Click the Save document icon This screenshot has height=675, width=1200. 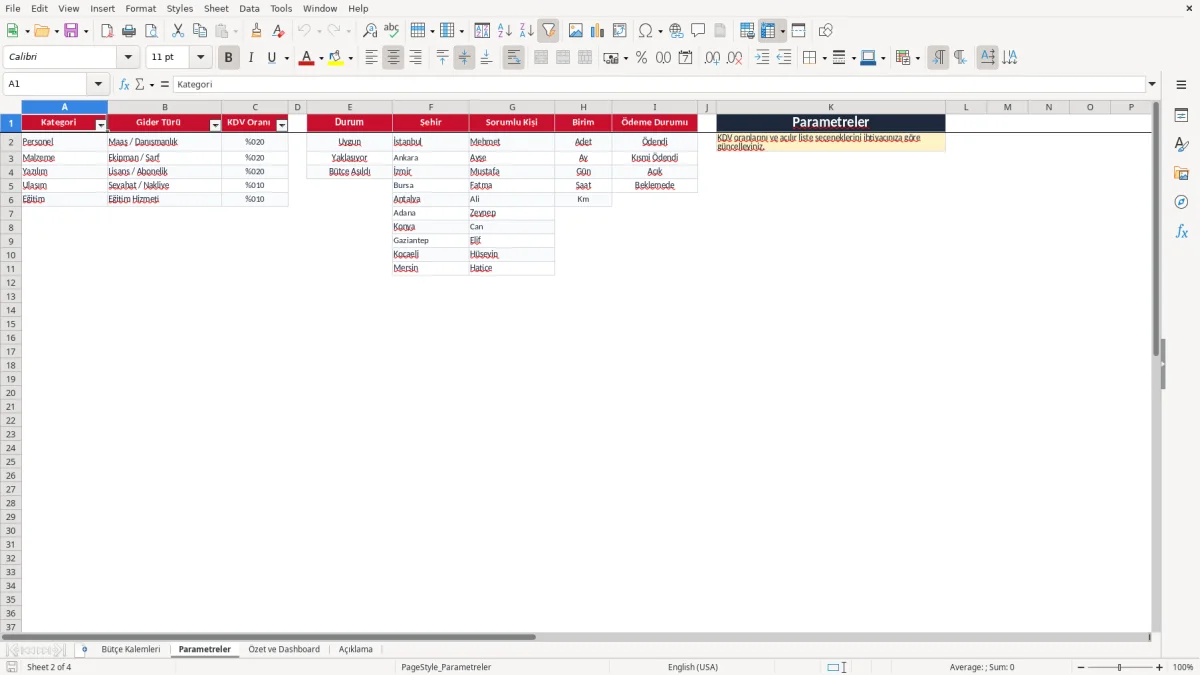(71, 31)
